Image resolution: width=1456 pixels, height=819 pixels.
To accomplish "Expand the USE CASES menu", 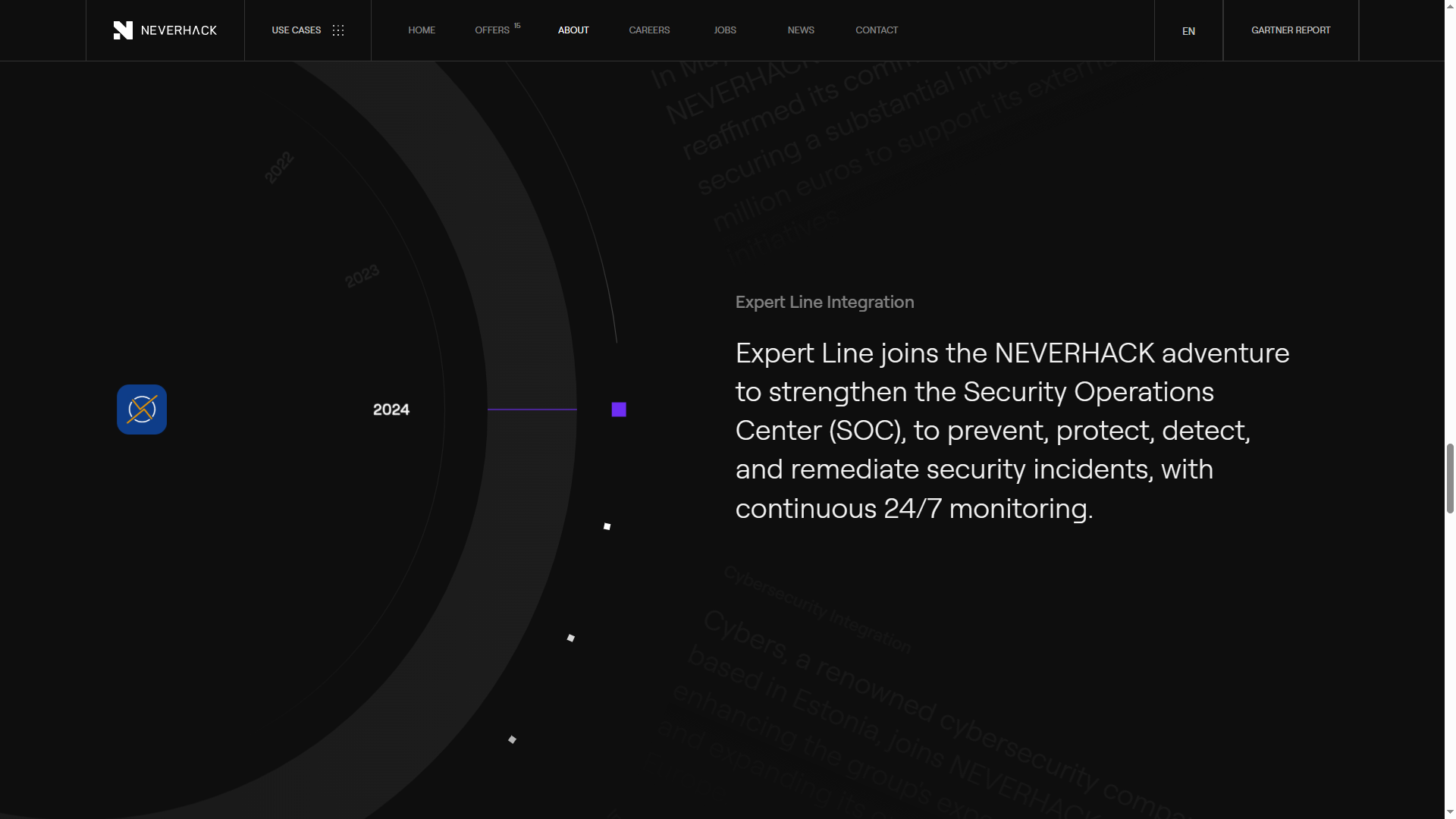I will pyautogui.click(x=297, y=30).
